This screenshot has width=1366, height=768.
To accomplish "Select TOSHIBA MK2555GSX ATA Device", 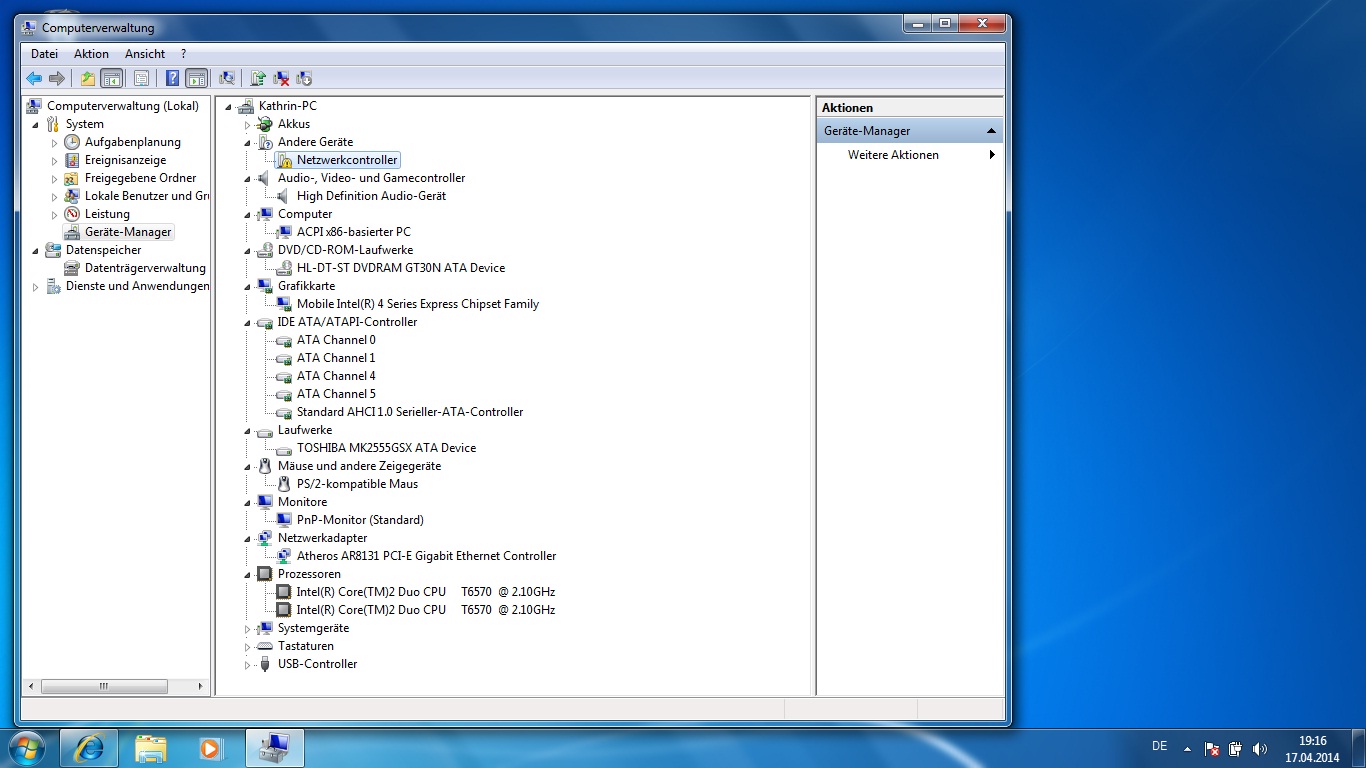I will [386, 448].
